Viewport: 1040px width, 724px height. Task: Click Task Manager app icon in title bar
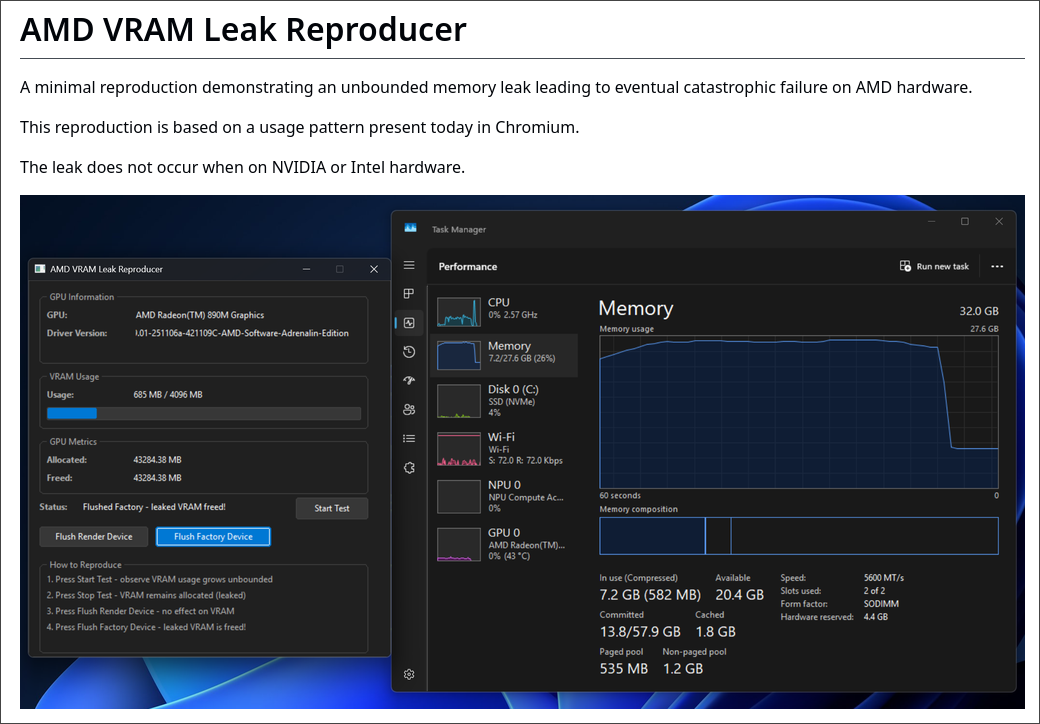tap(411, 228)
